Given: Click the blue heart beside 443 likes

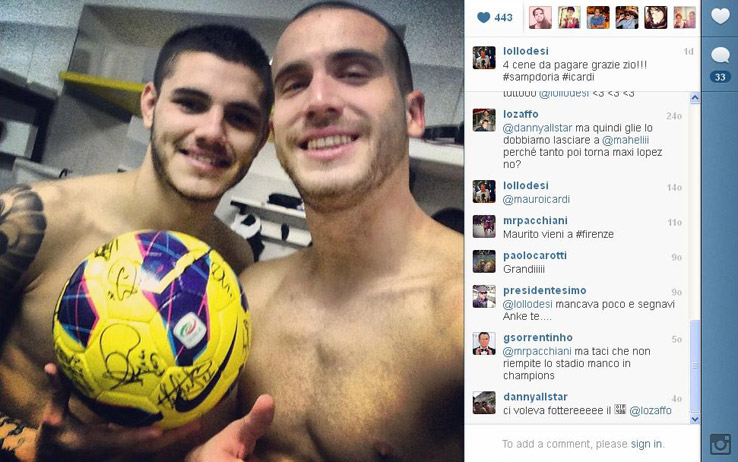Looking at the screenshot, I should 483,17.
